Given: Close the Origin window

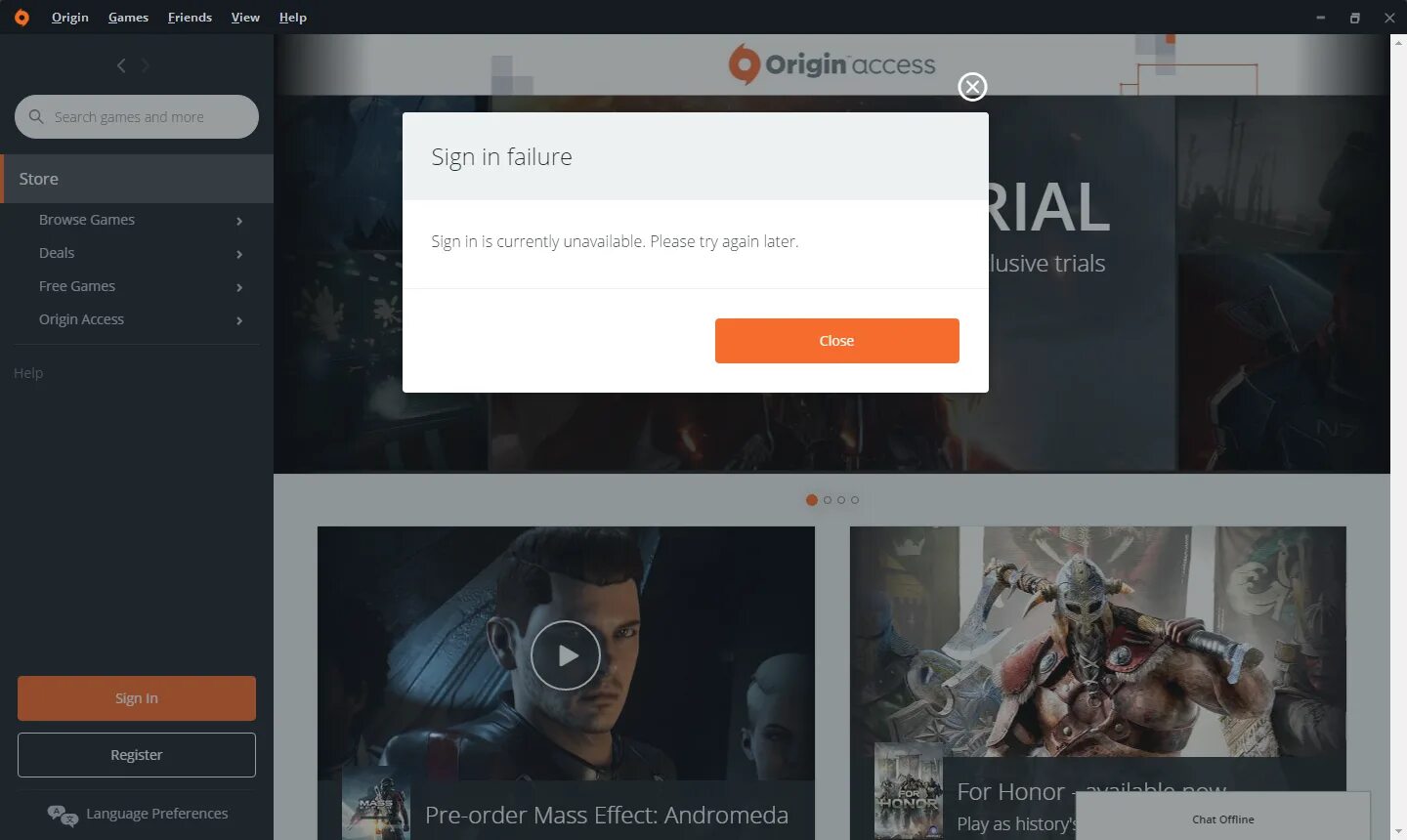Looking at the screenshot, I should pyautogui.click(x=1389, y=18).
